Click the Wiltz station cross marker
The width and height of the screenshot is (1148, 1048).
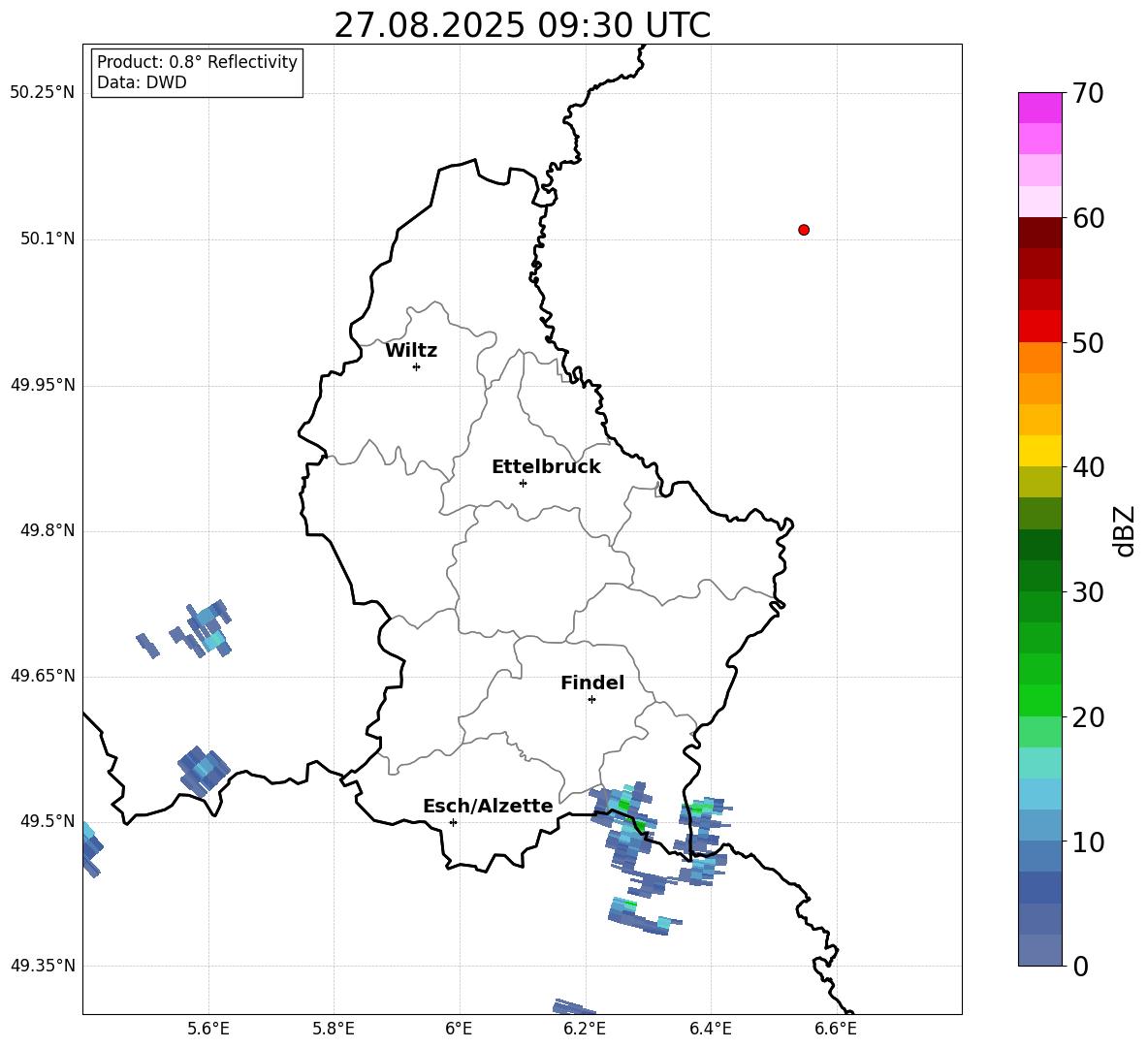(x=416, y=366)
